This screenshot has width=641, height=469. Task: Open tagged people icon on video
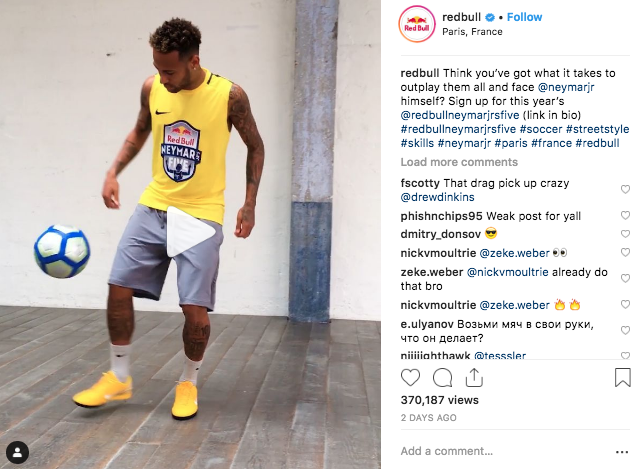click(17, 453)
